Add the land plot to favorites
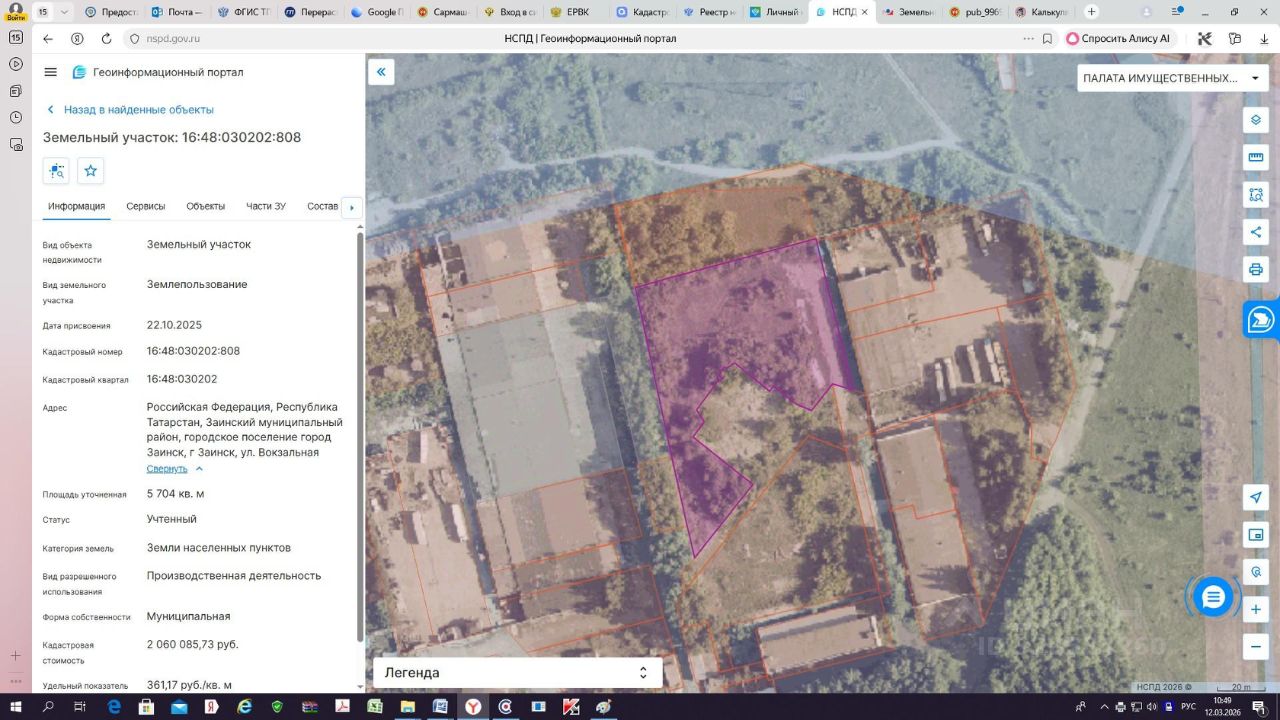Viewport: 1280px width, 720px height. tap(91, 171)
